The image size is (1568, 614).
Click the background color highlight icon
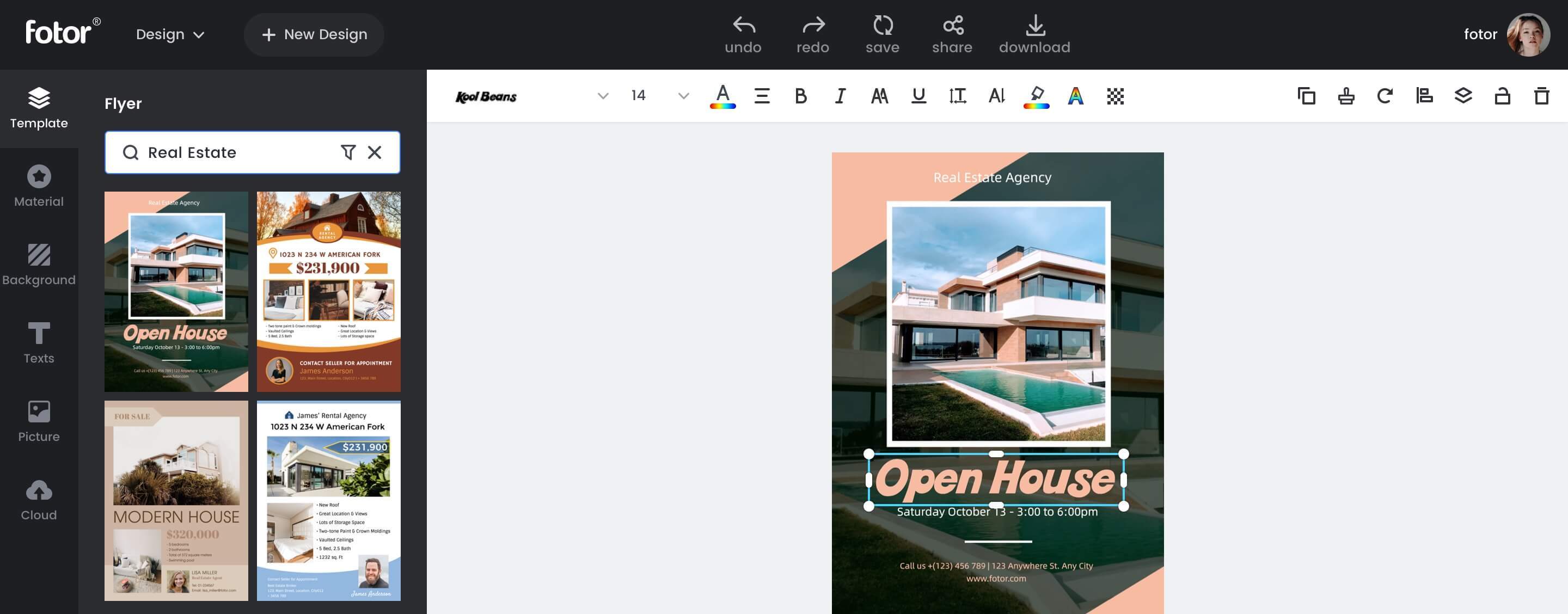pyautogui.click(x=1037, y=95)
